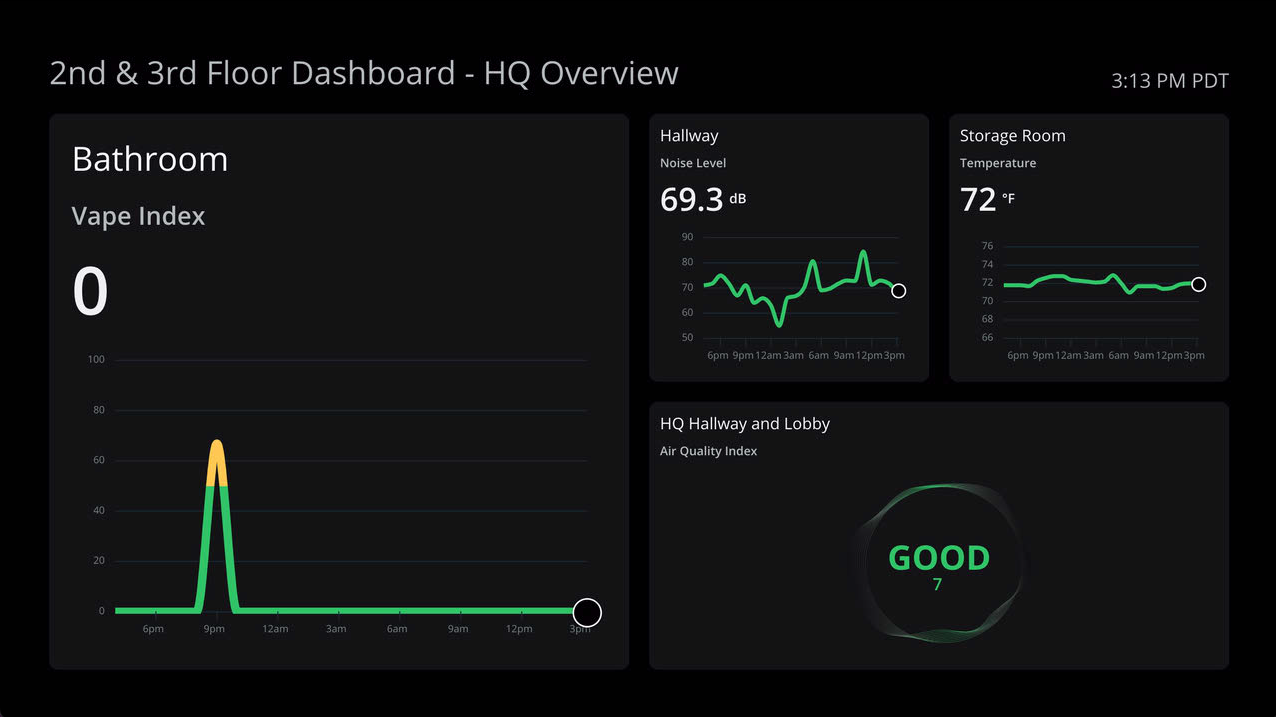Click the Air Quality Index label
1276x717 pixels.
(x=708, y=451)
